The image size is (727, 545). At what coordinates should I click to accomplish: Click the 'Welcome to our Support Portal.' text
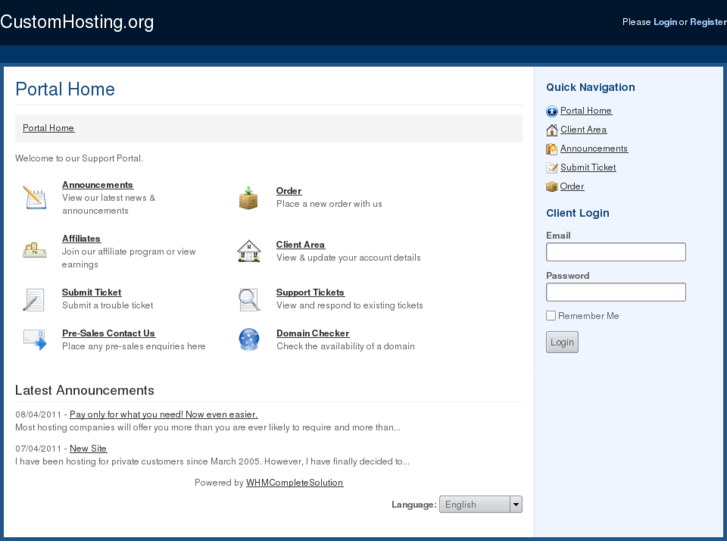click(79, 158)
